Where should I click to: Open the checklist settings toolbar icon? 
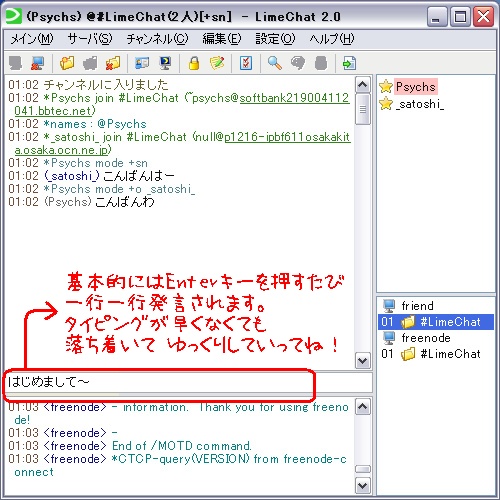246,63
